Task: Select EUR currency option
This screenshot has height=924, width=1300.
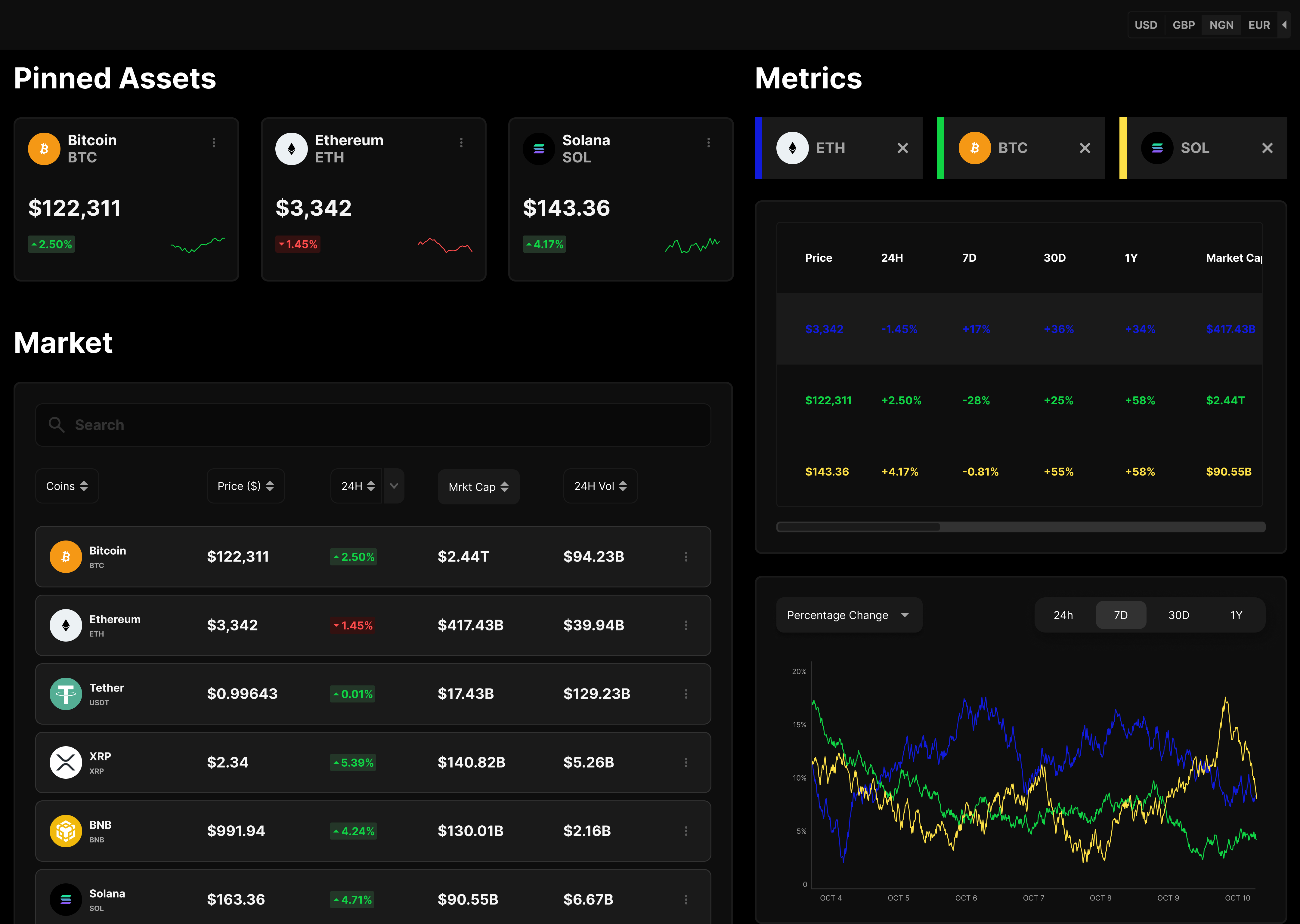Action: [1258, 25]
